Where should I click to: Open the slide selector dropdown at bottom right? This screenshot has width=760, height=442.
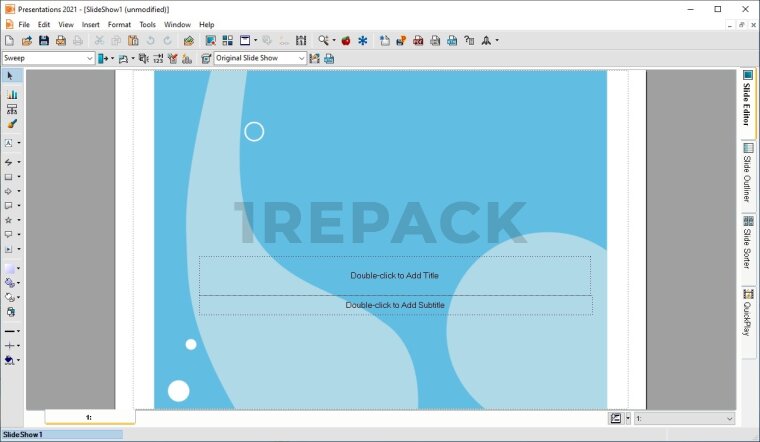(729, 419)
